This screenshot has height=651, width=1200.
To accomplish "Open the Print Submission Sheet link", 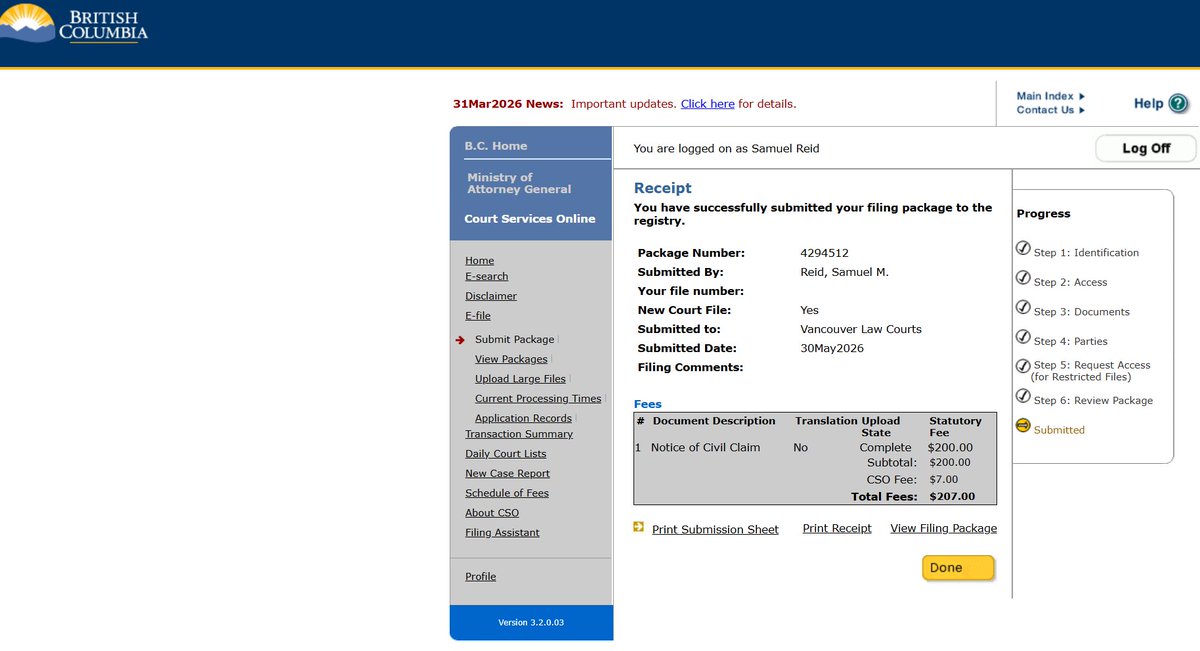I will click(715, 529).
